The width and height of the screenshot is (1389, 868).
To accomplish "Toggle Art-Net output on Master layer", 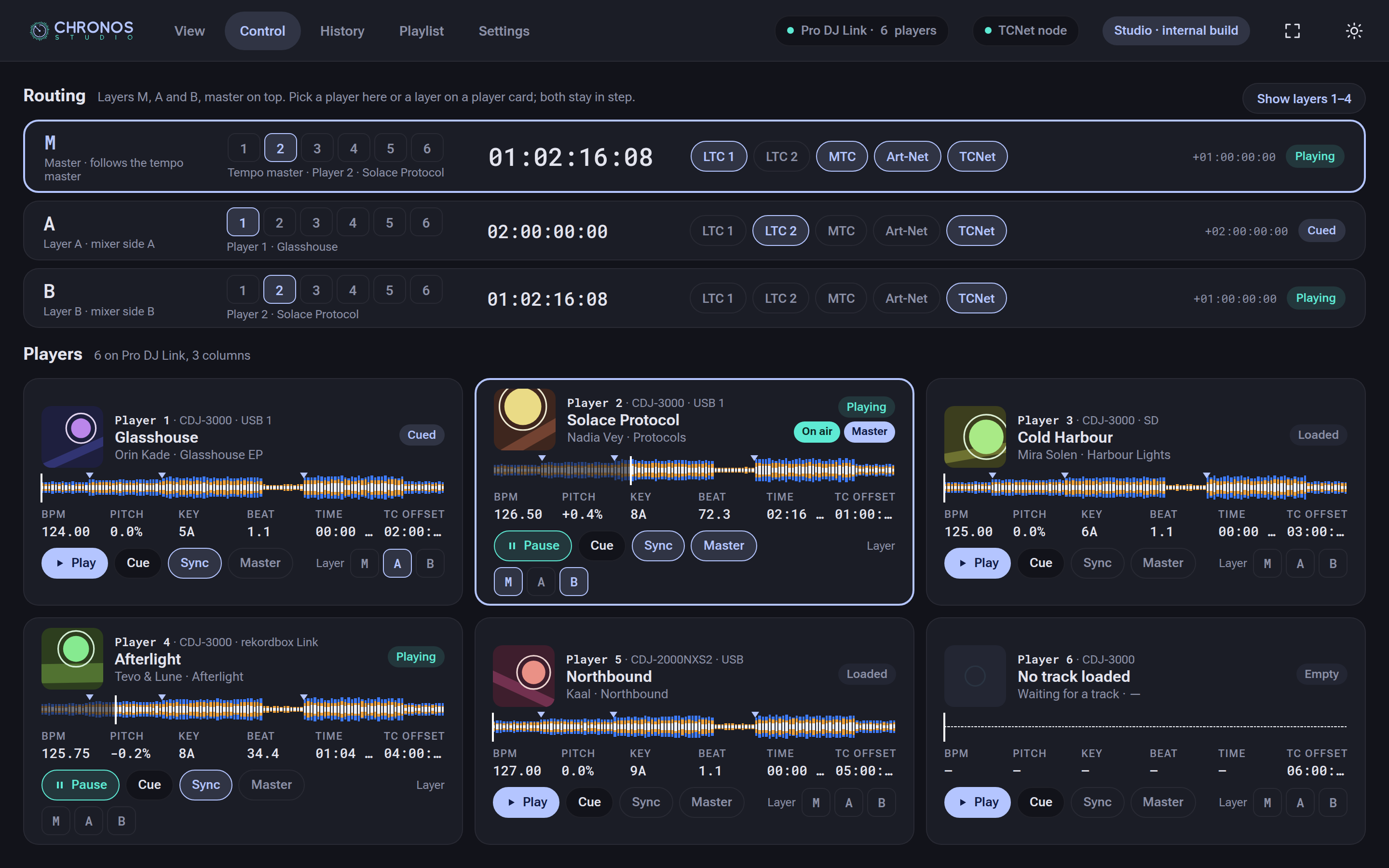I will pyautogui.click(x=907, y=157).
